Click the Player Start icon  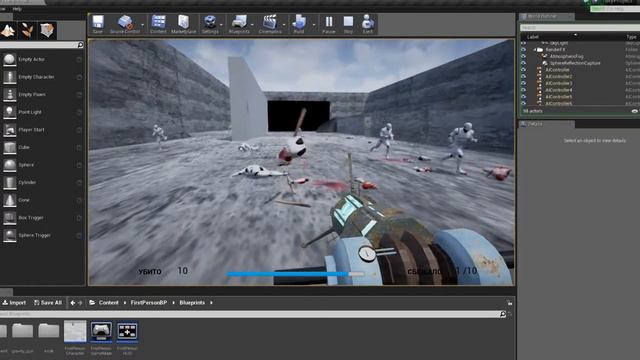click(9, 130)
